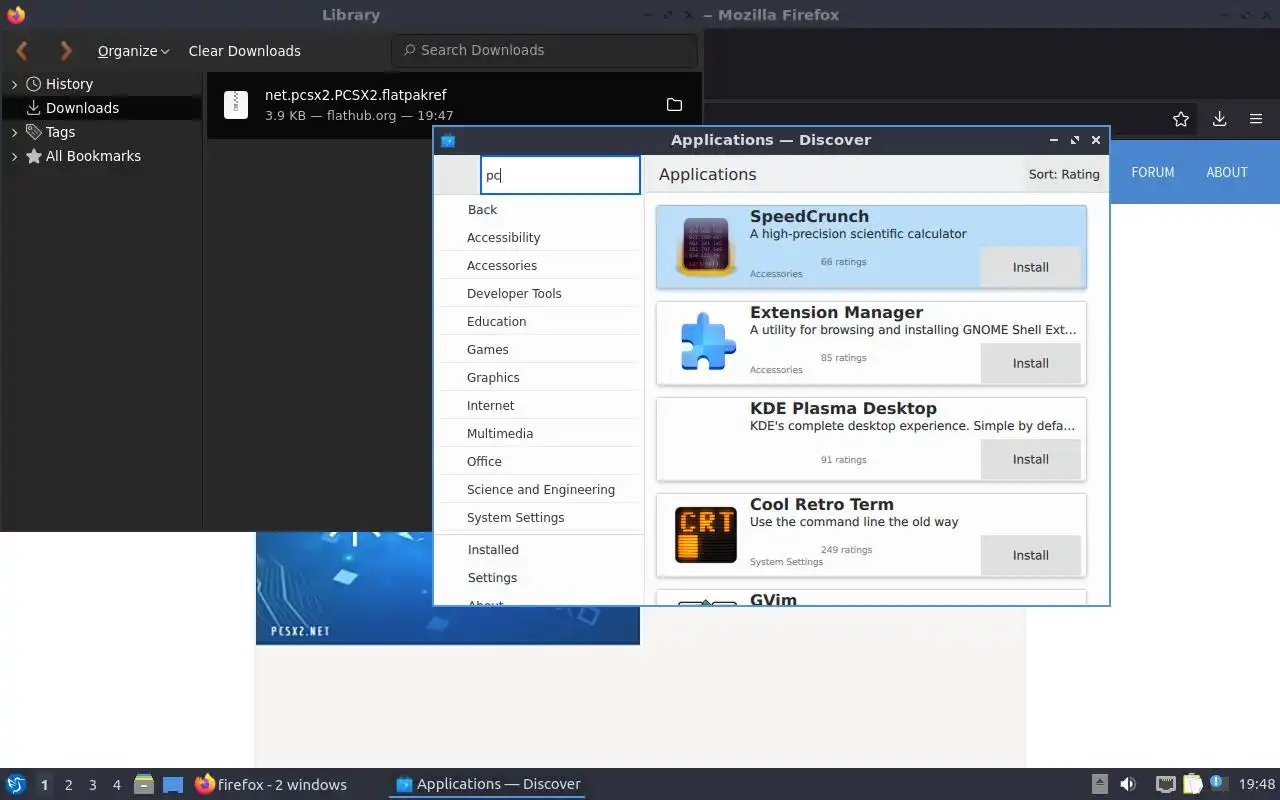Select net.pcsx2.PCSX2.flatpakref download entry
This screenshot has height=800, width=1280.
tap(454, 105)
